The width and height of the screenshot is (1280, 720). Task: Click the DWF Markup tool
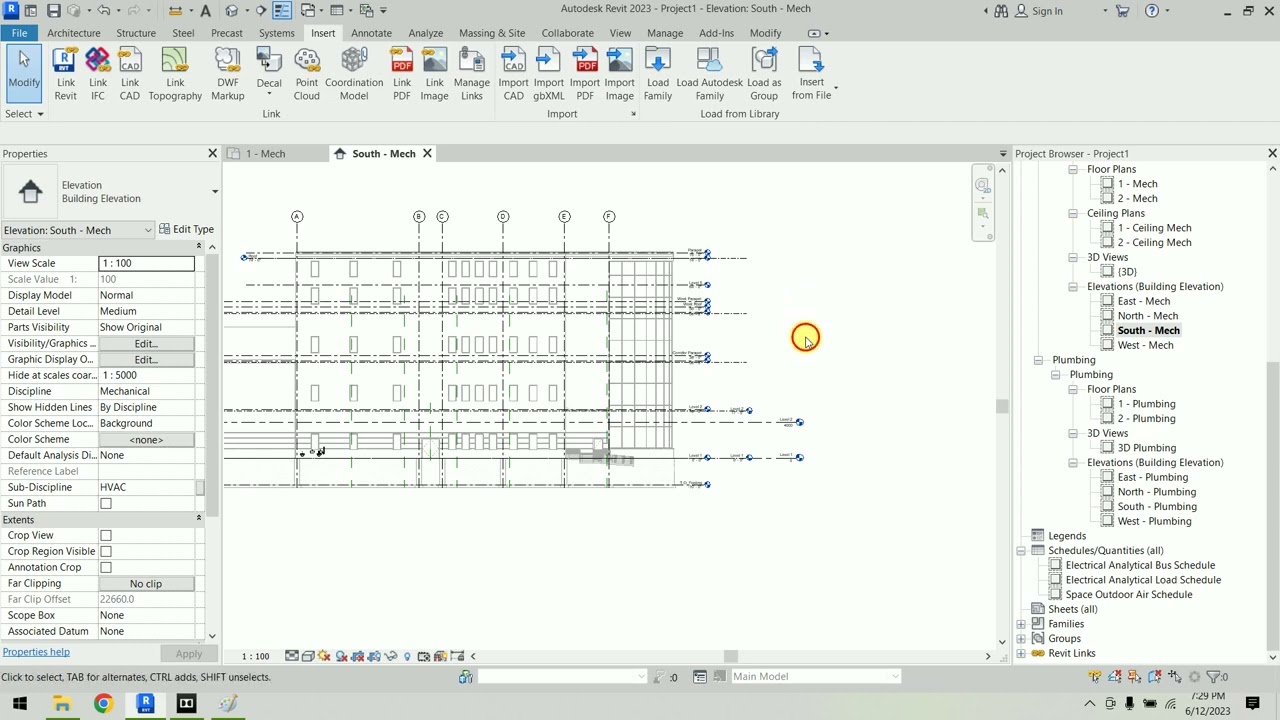pyautogui.click(x=227, y=73)
